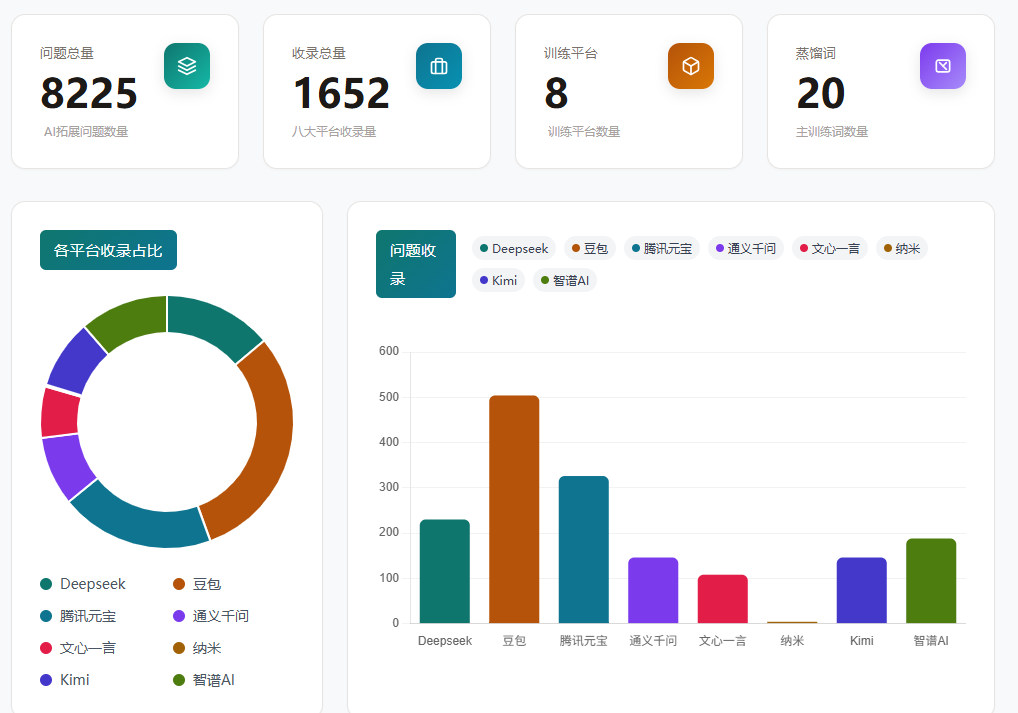Toggle Kimi in the donut chart legend

point(65,679)
